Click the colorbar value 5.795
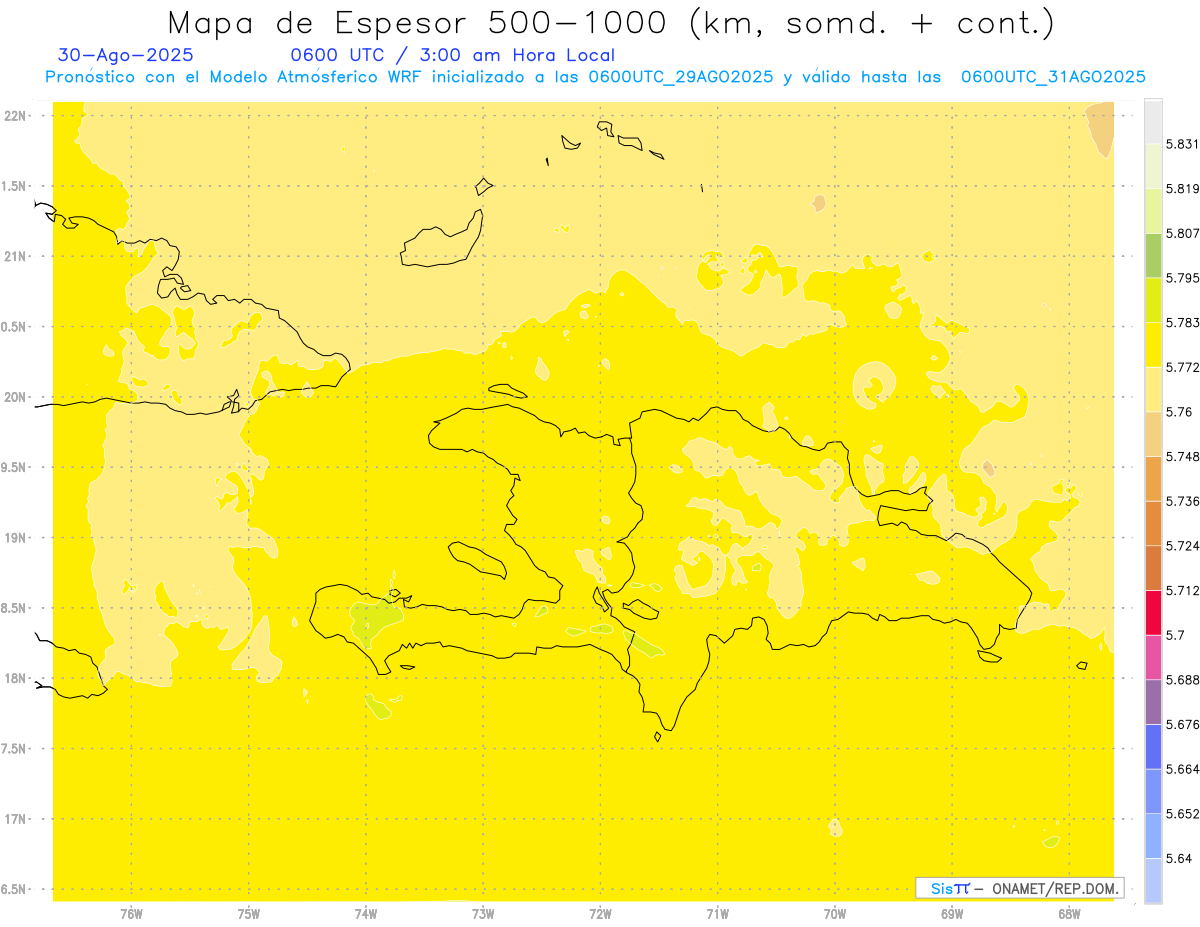 click(x=1183, y=277)
